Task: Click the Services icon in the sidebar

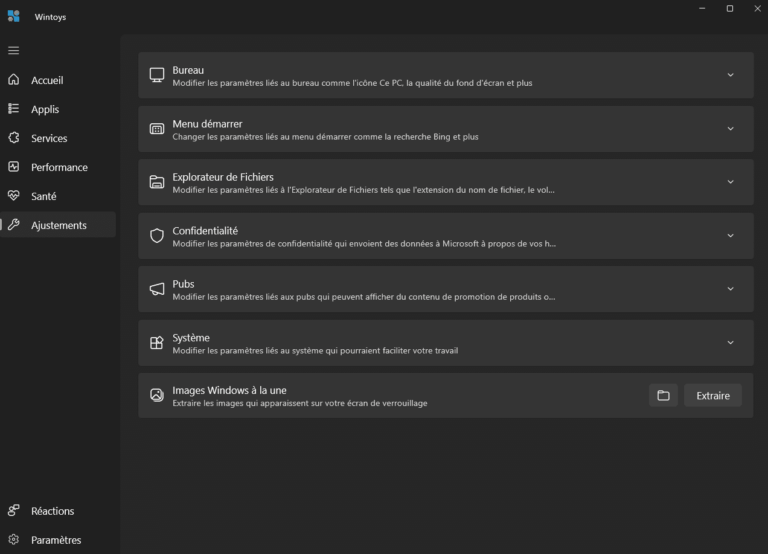Action: 13,138
